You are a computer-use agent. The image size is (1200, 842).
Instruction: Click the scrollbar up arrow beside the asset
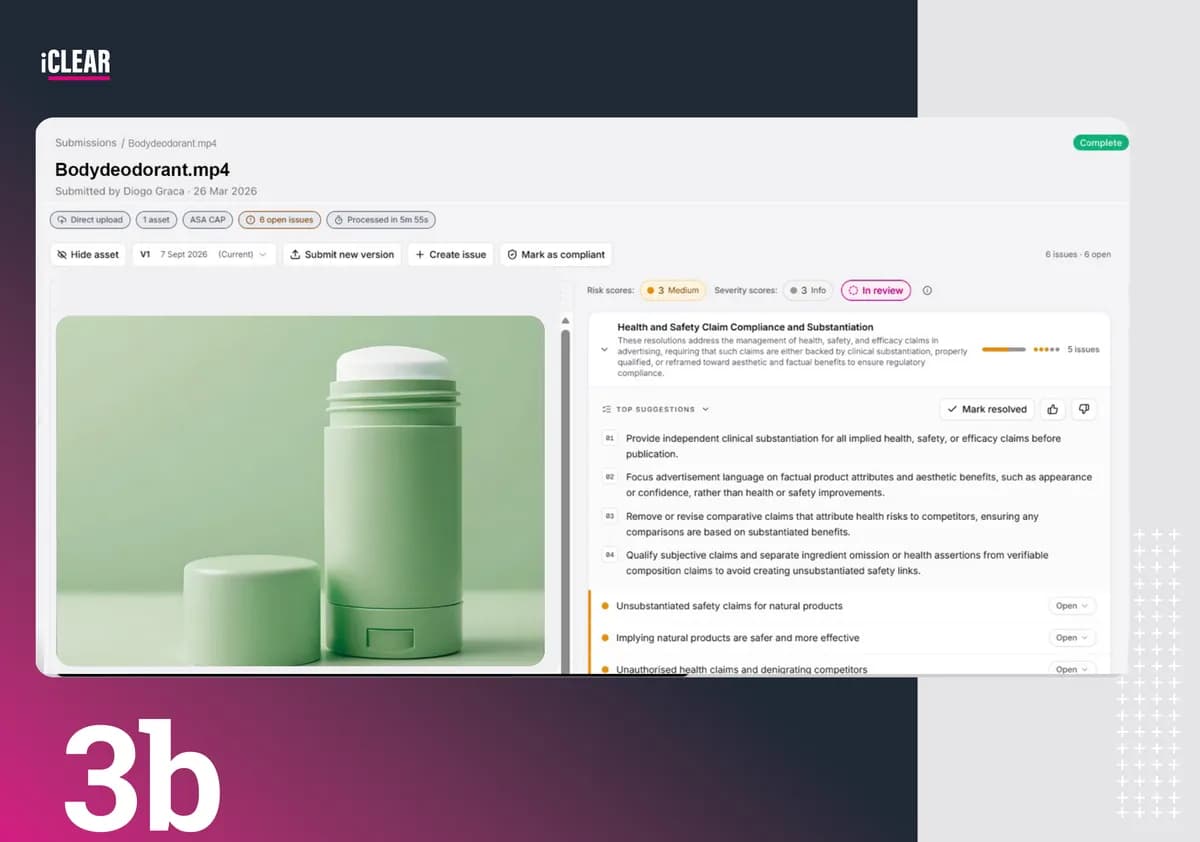[x=566, y=321]
